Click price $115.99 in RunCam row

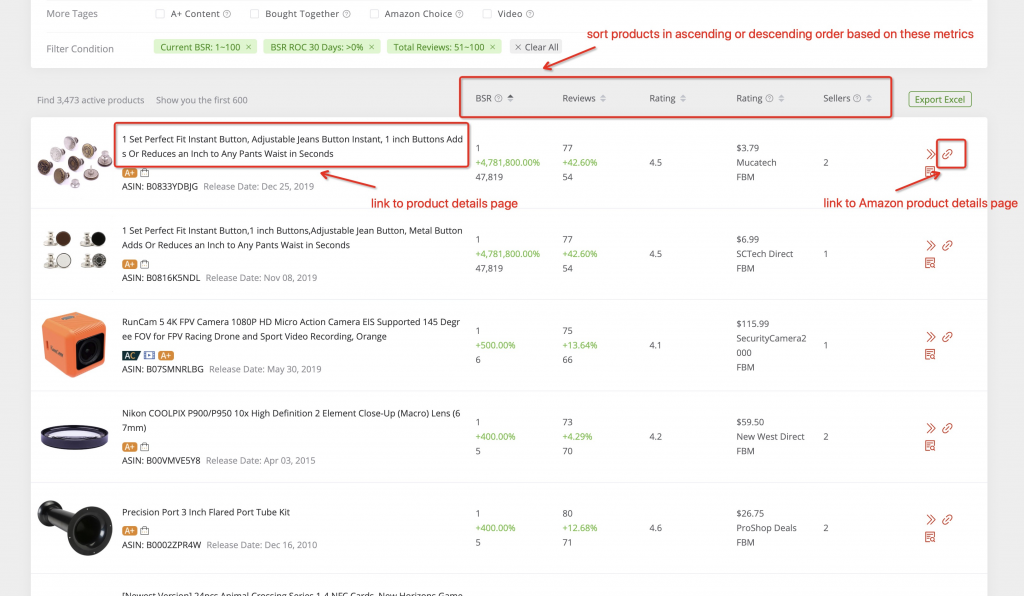(x=752, y=324)
